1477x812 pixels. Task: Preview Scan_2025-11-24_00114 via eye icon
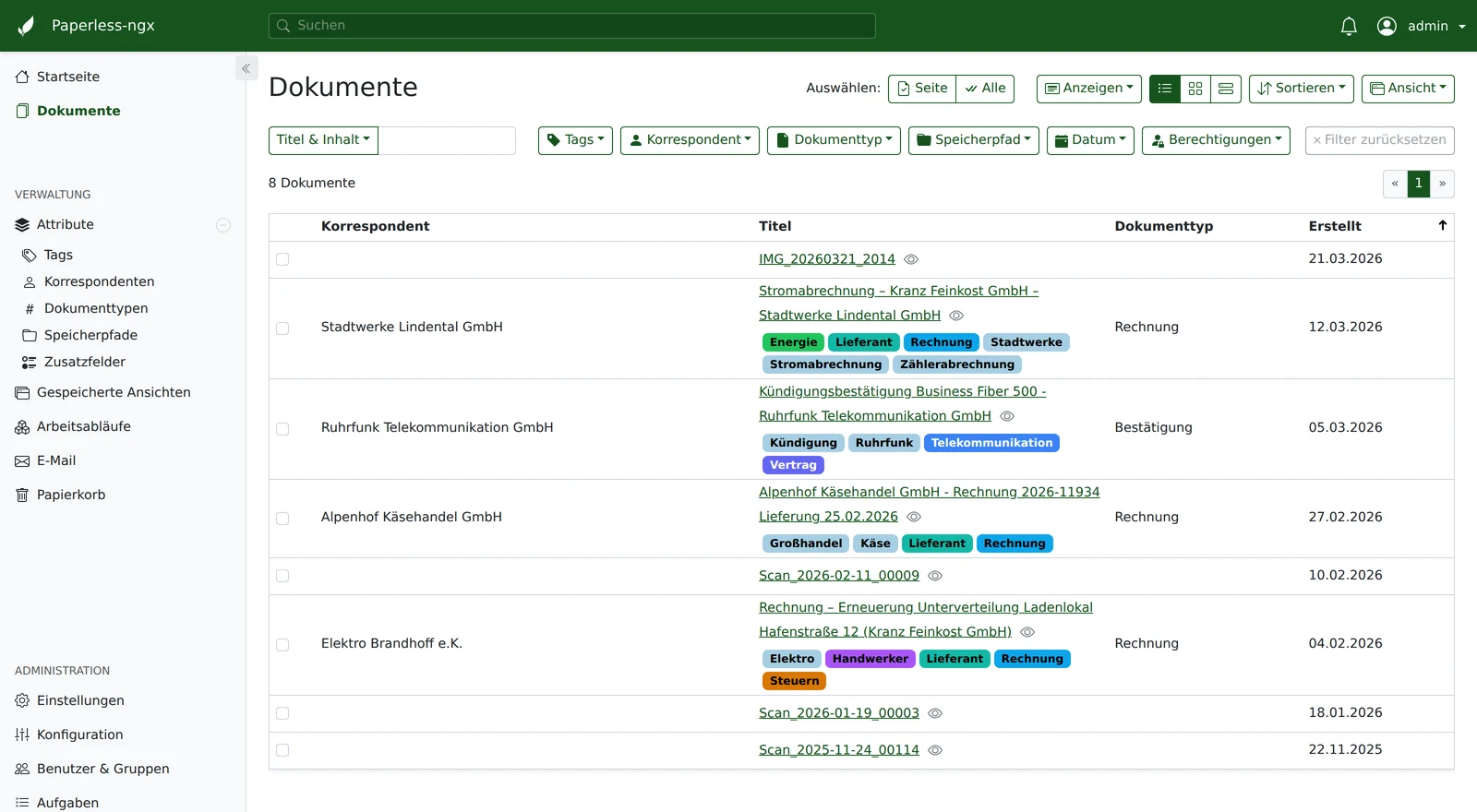click(935, 750)
